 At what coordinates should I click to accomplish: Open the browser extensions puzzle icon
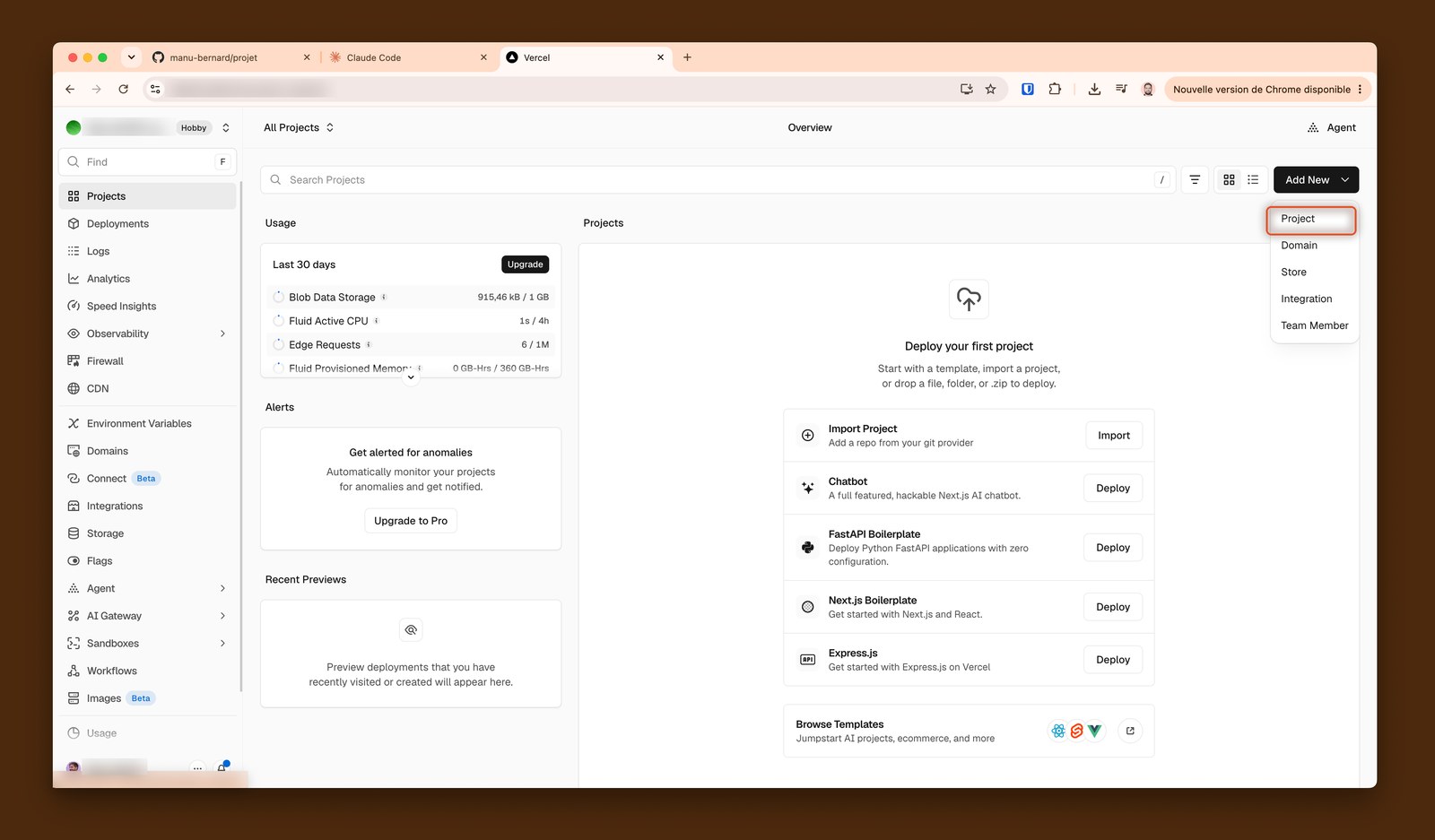point(1055,90)
